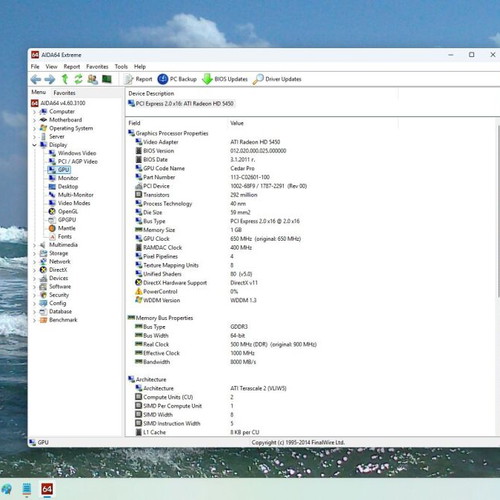Select Fonts in the tree
Image resolution: width=500 pixels, height=500 pixels.
pos(60,236)
